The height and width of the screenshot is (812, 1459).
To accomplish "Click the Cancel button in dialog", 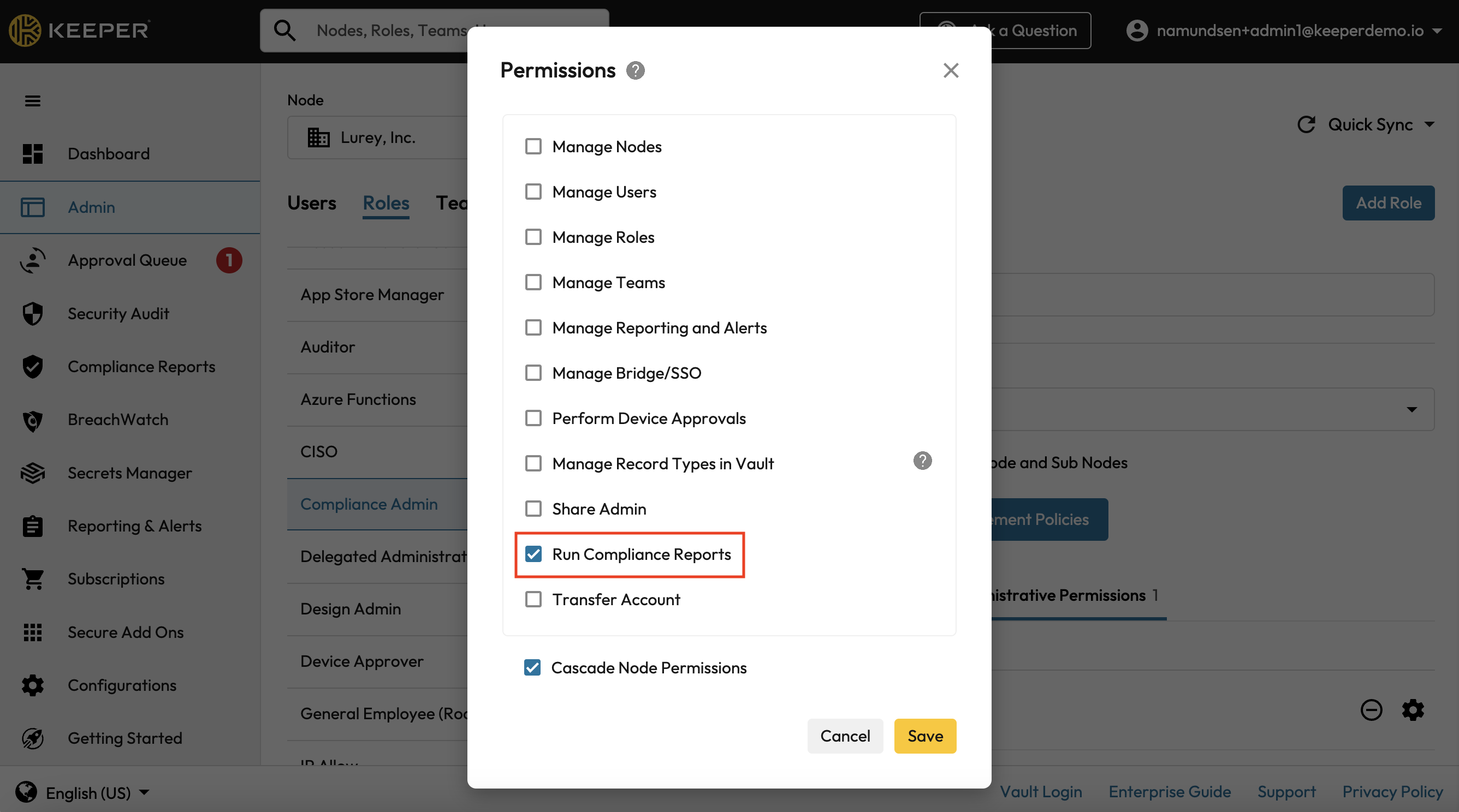I will tap(845, 736).
